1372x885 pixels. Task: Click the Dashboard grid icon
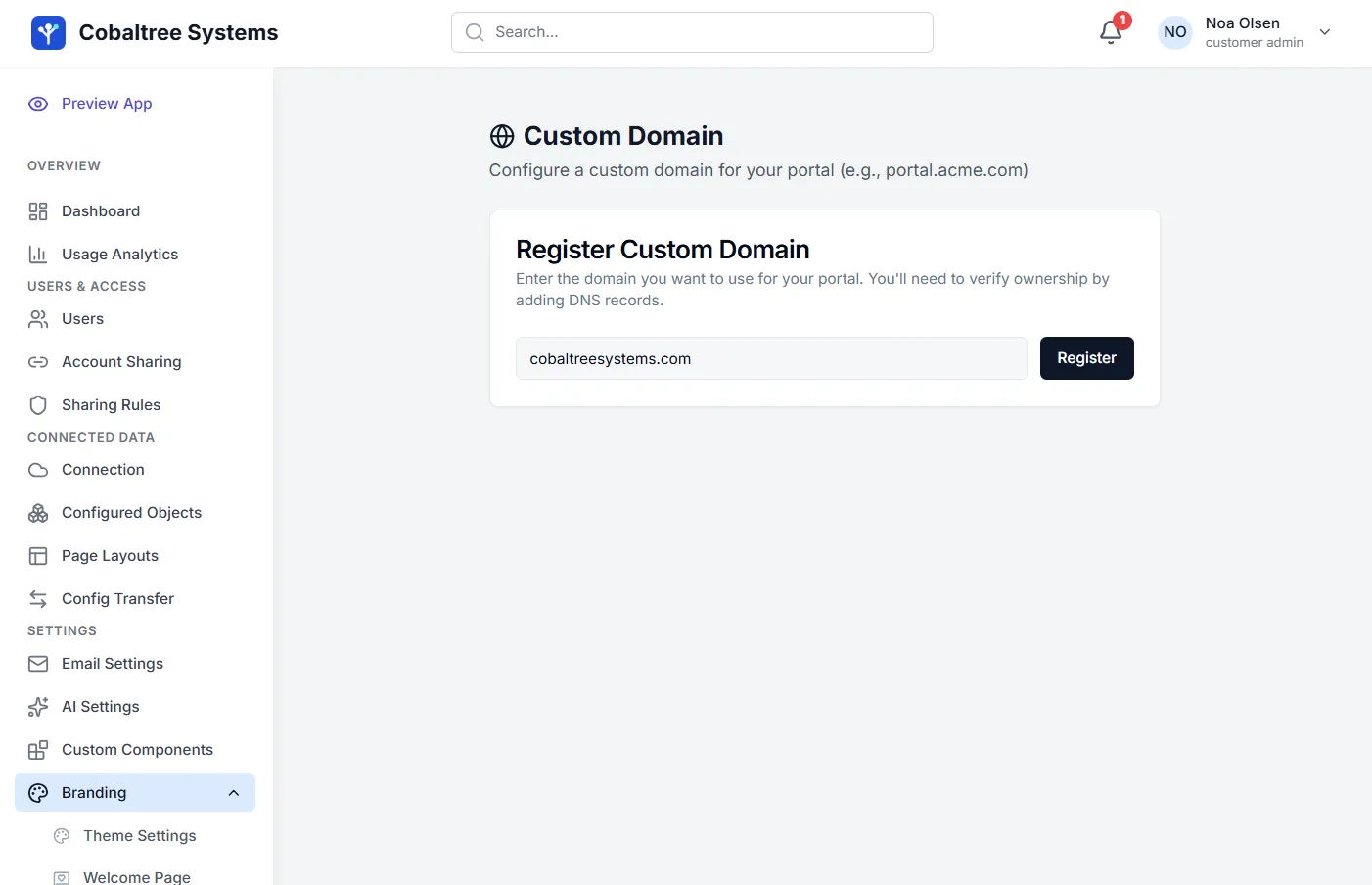coord(38,211)
